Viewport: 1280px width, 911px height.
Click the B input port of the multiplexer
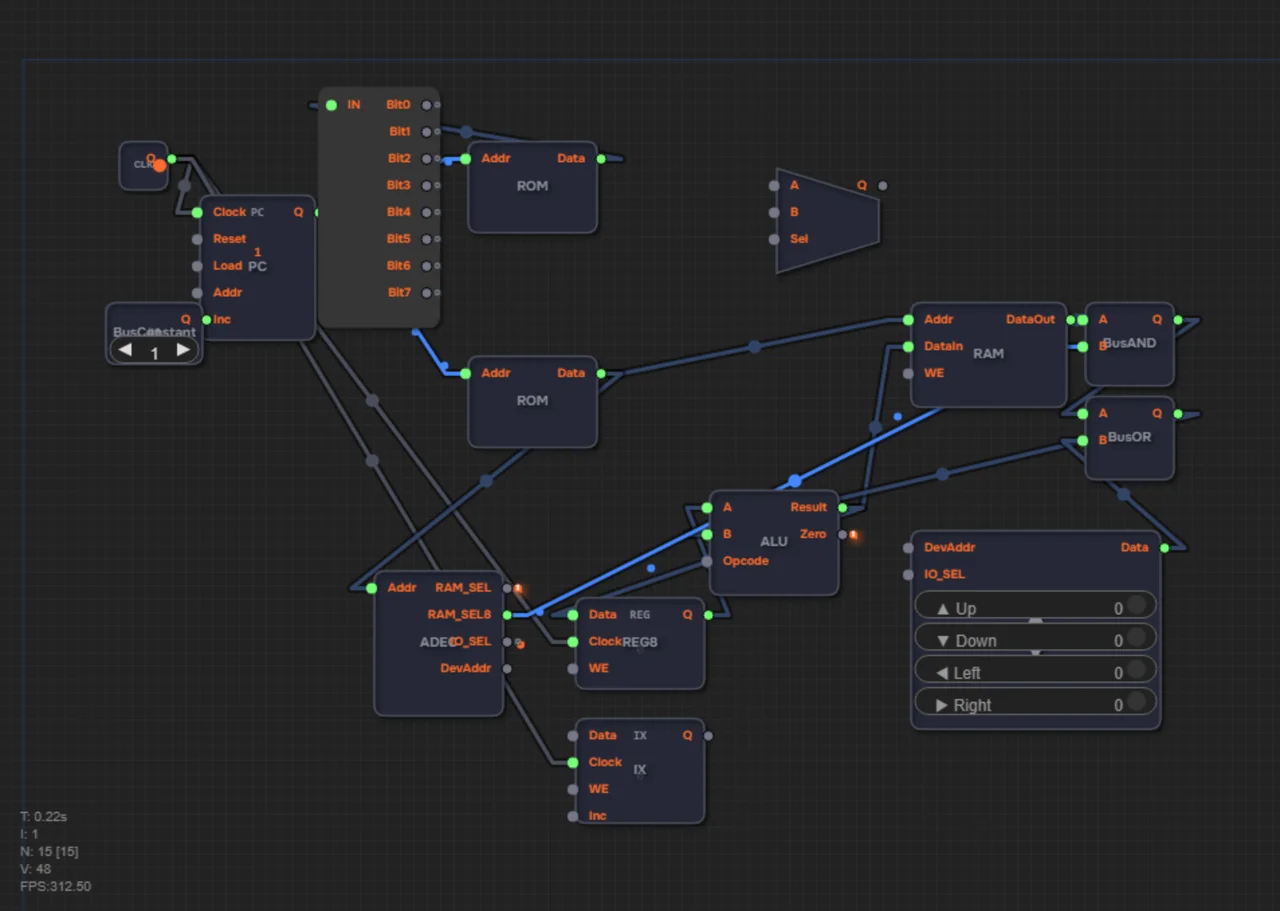(x=774, y=212)
